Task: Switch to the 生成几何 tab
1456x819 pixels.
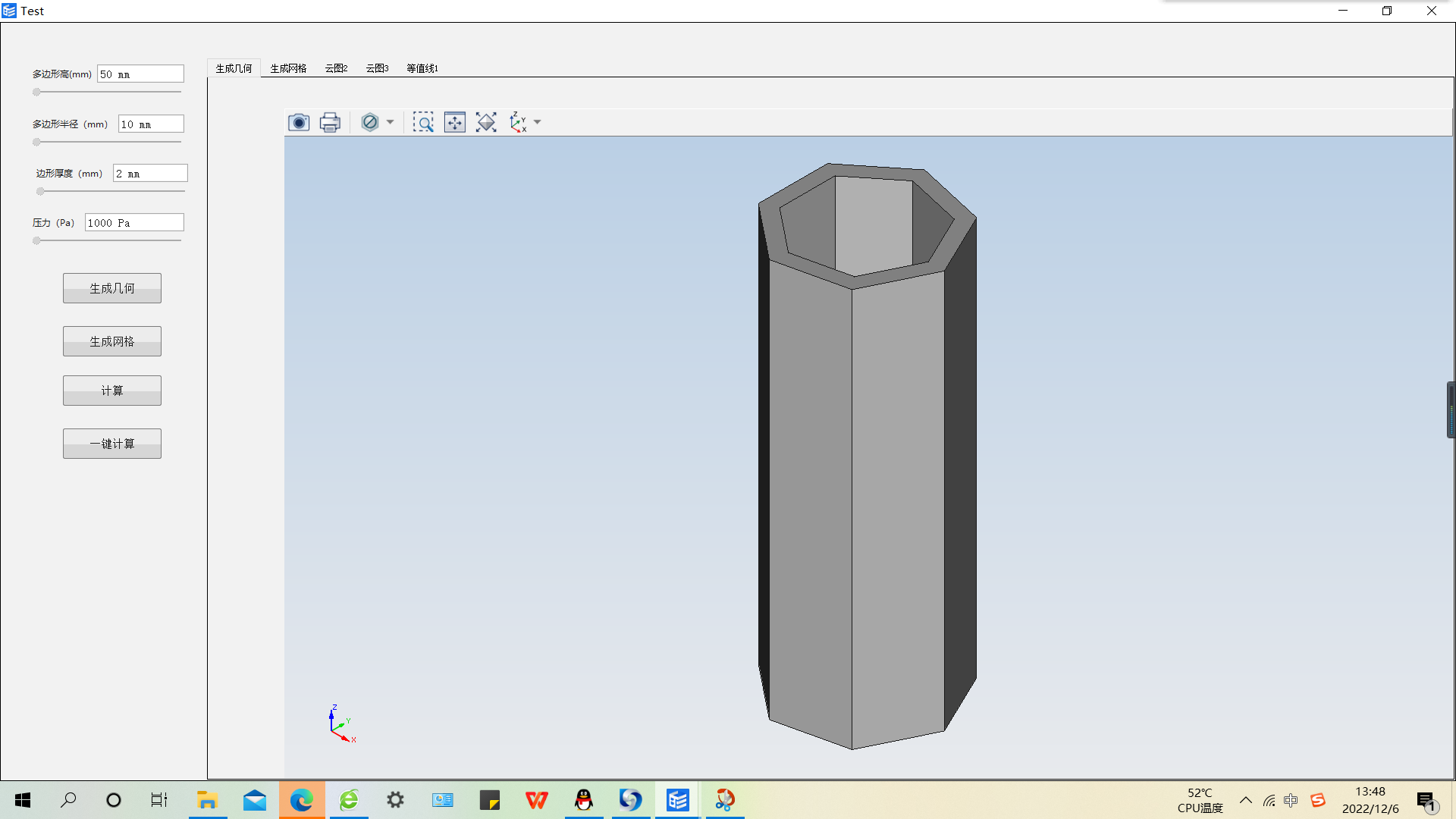Action: (x=234, y=68)
